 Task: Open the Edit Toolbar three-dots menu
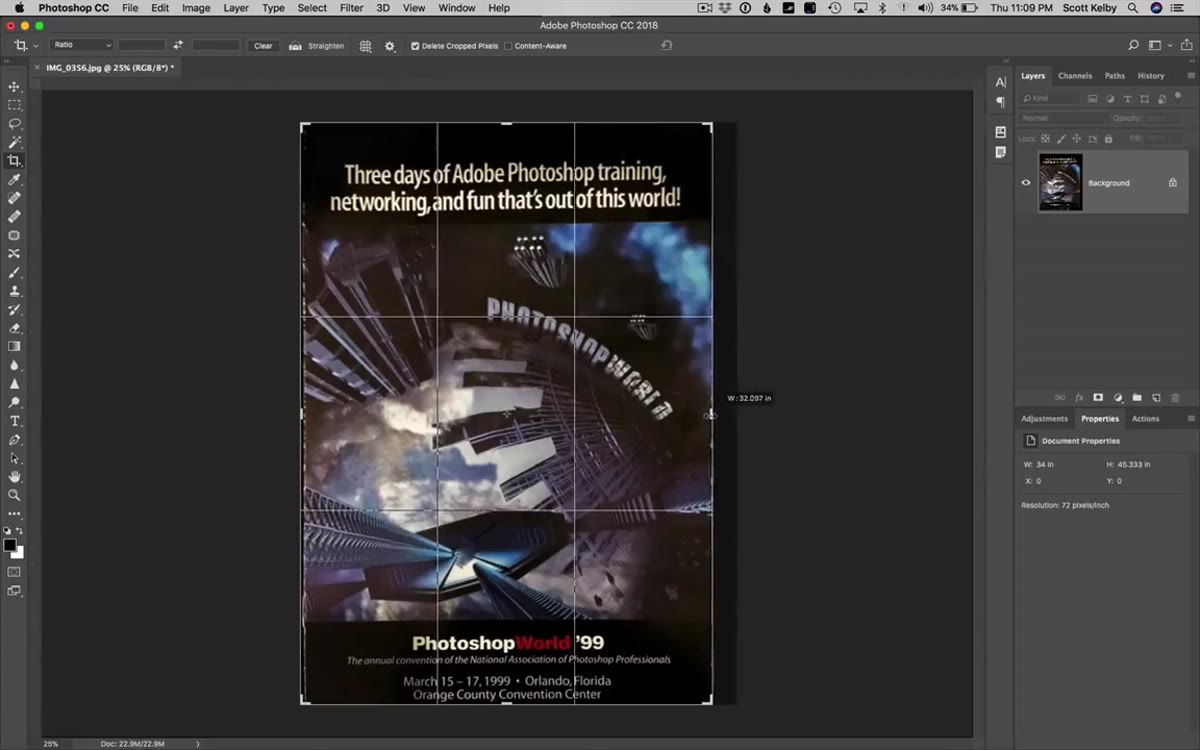(x=14, y=514)
